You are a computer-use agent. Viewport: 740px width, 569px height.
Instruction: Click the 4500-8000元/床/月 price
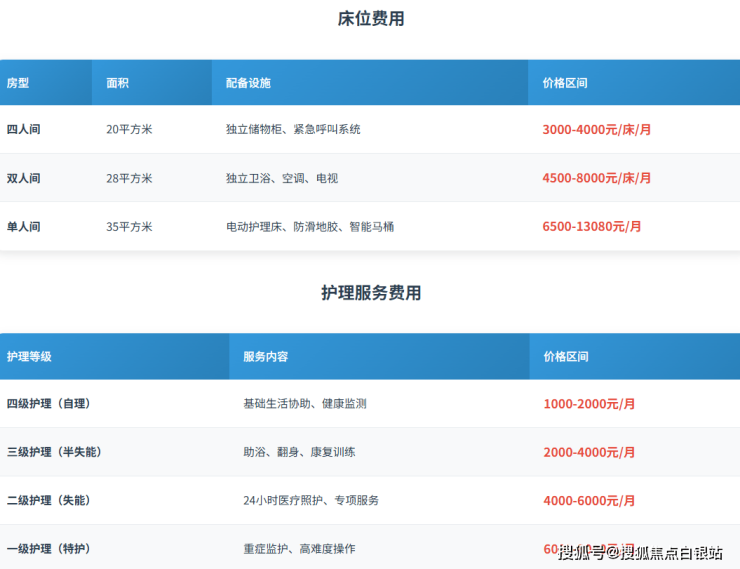click(x=596, y=178)
